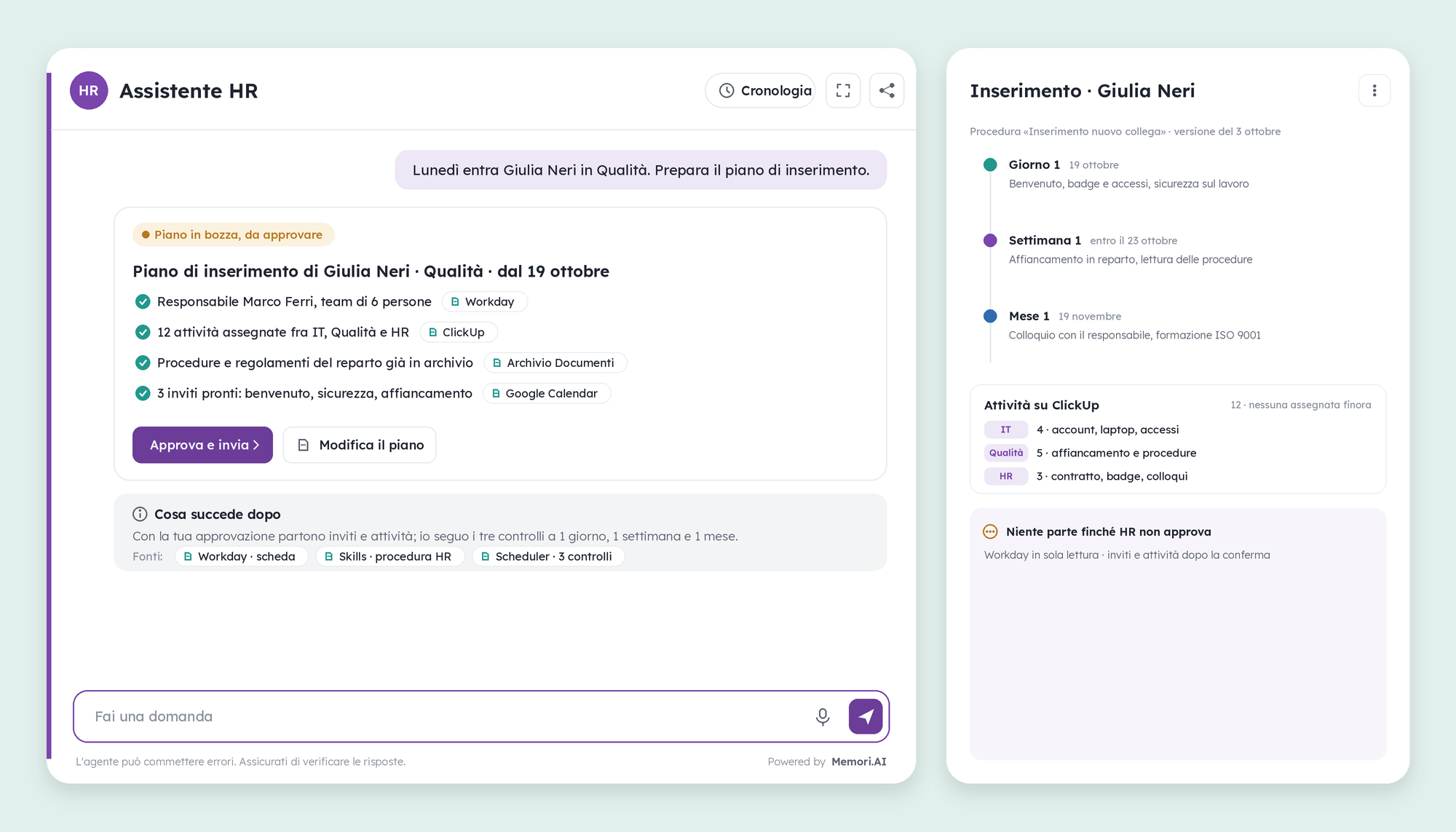Click Approva e invia button
1456x832 pixels.
pos(202,445)
